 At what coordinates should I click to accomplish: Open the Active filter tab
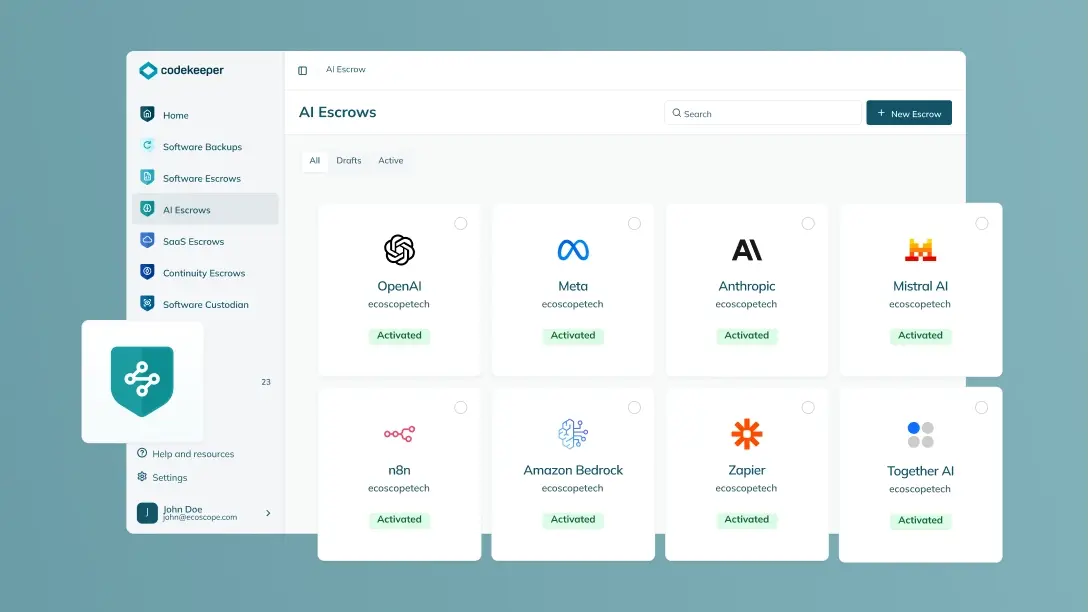(391, 160)
